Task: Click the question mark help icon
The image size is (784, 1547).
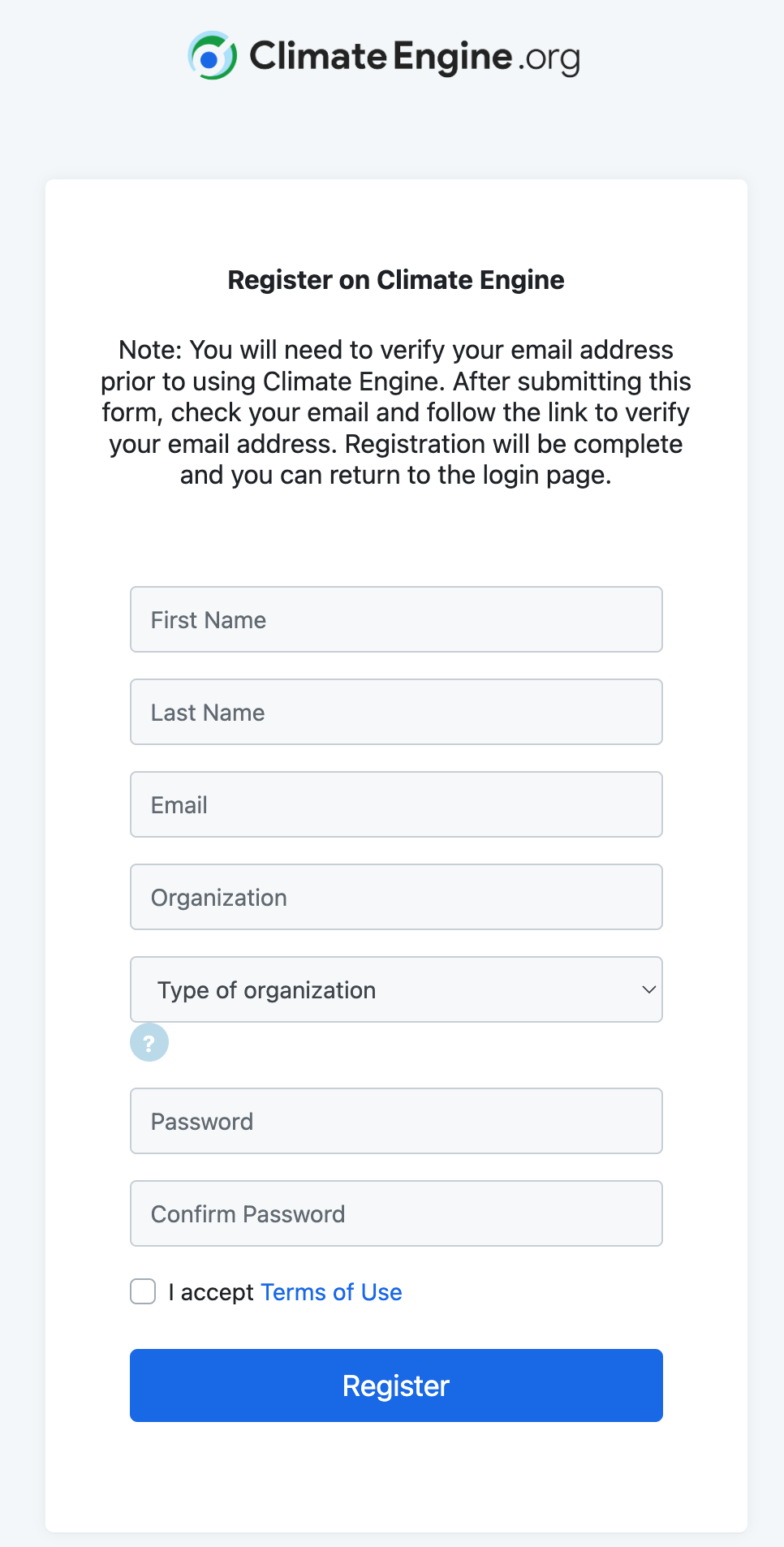Action: (x=149, y=1042)
